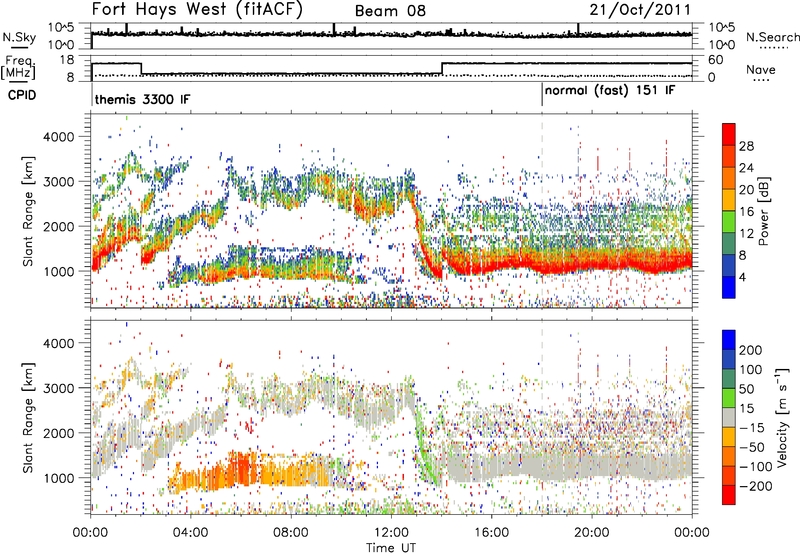Click the orange velocity echo band near 06:00
This screenshot has width=800, height=554.
[241, 472]
